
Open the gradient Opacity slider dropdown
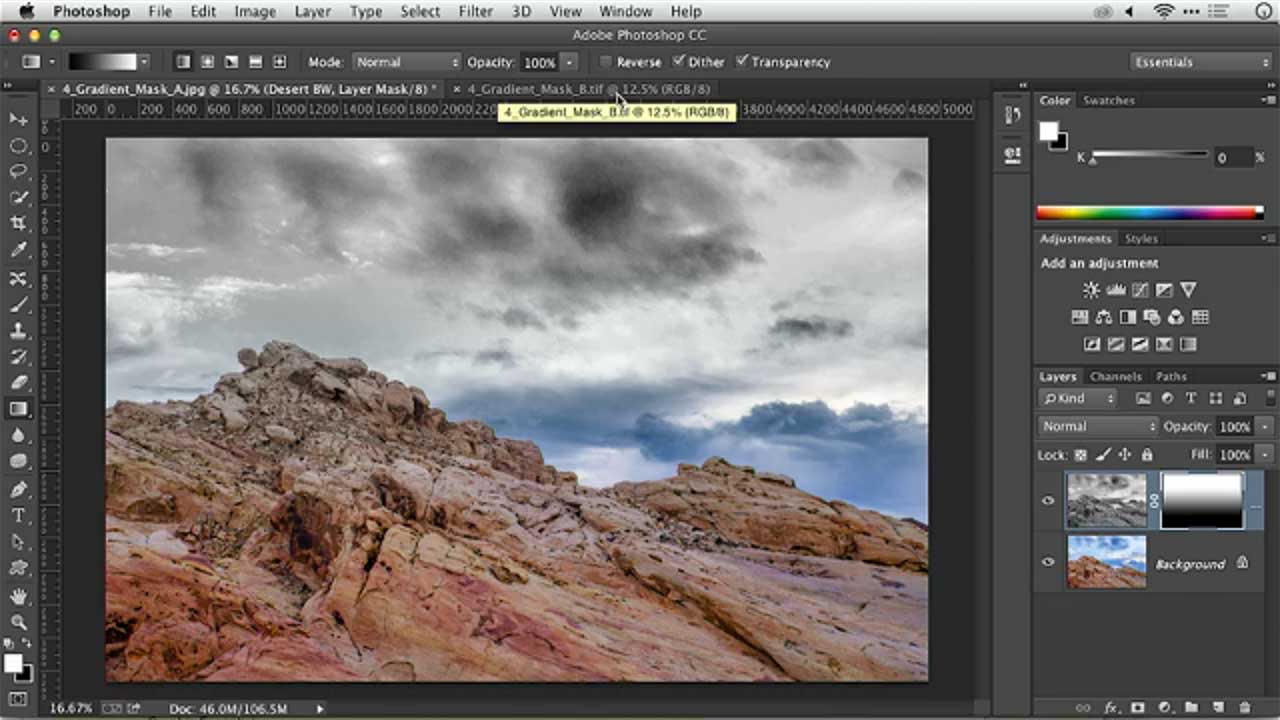click(569, 62)
